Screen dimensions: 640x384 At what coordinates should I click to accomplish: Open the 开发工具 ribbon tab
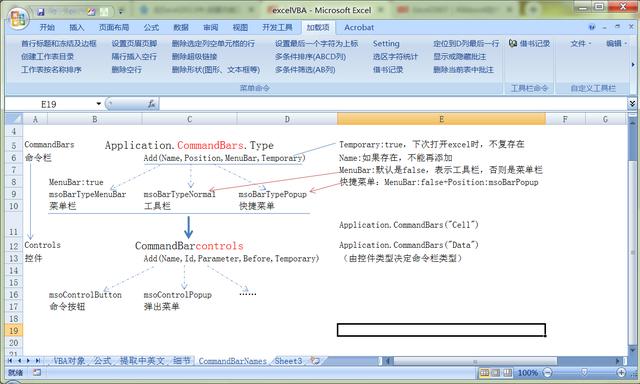tap(277, 27)
